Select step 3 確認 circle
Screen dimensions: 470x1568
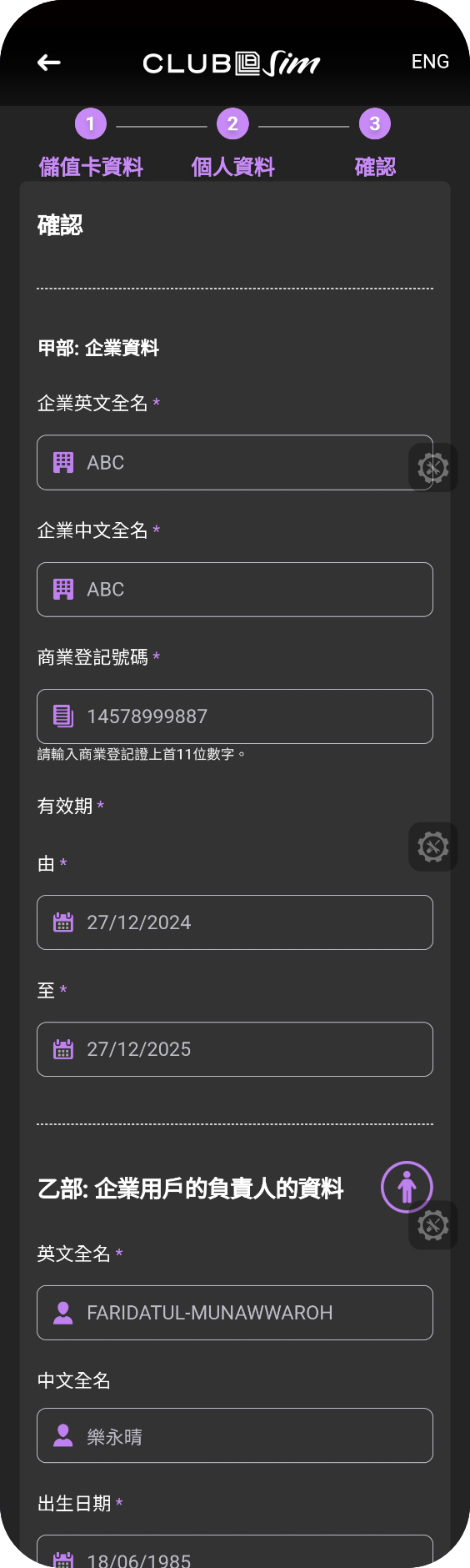point(375,124)
